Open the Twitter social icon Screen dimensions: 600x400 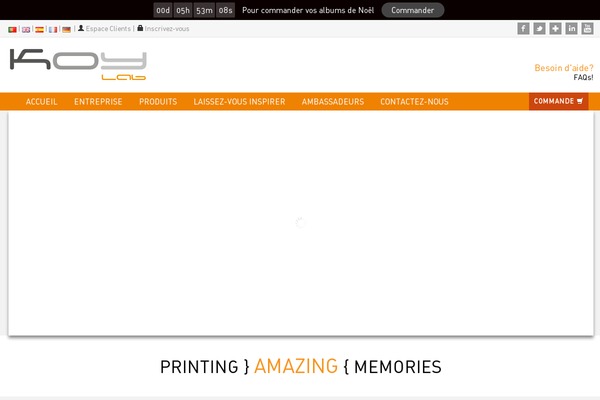coord(540,28)
